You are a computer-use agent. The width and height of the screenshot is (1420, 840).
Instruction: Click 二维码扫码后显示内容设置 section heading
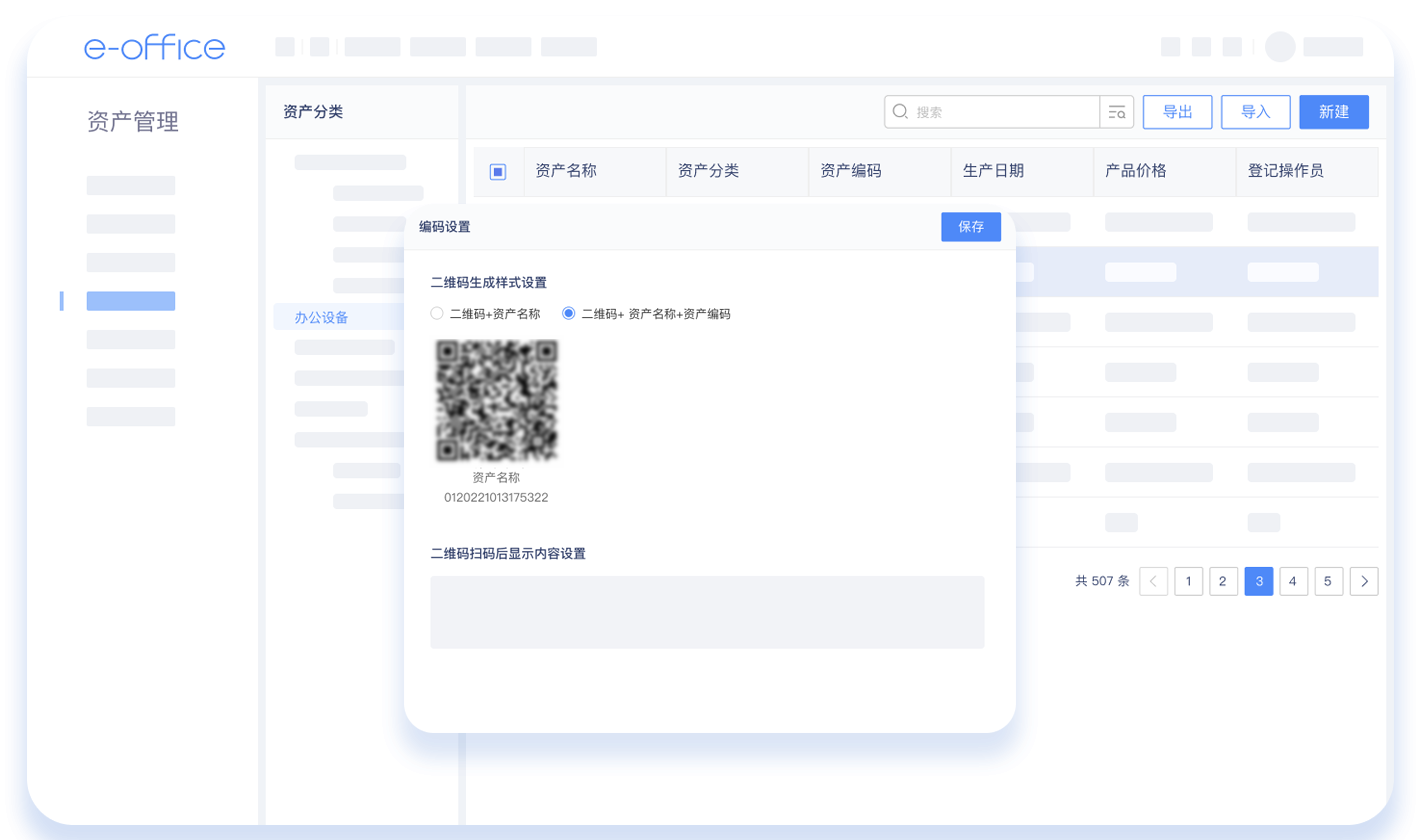point(507,553)
